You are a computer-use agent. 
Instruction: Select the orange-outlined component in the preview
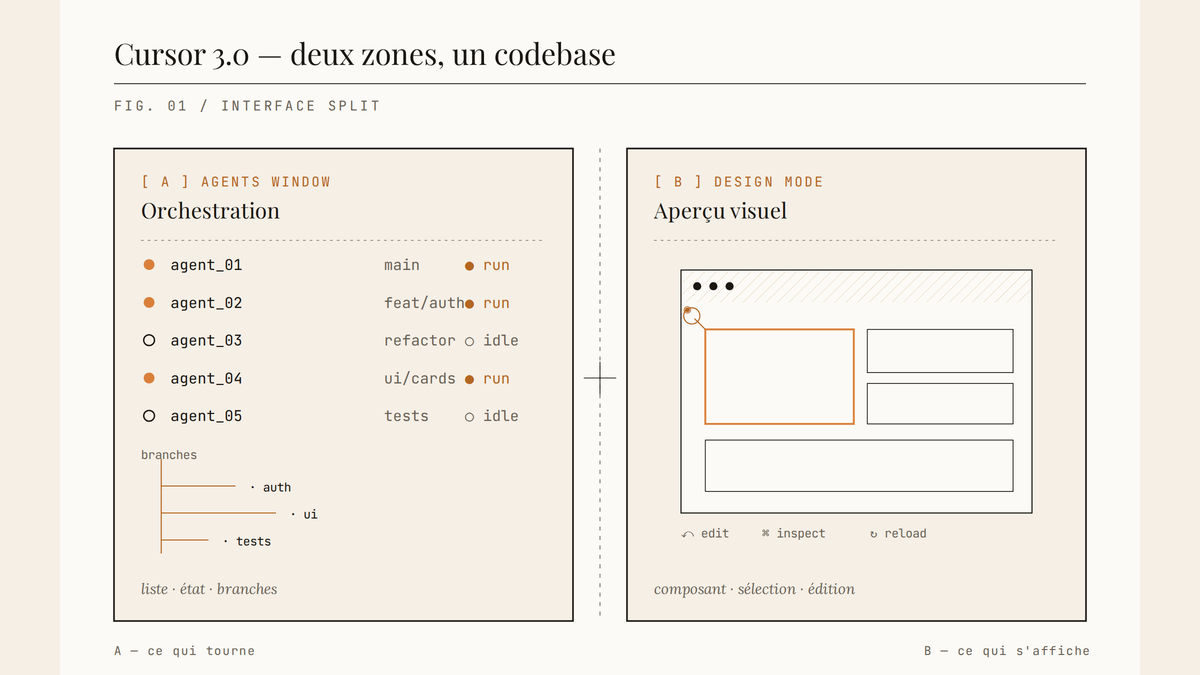(779, 376)
